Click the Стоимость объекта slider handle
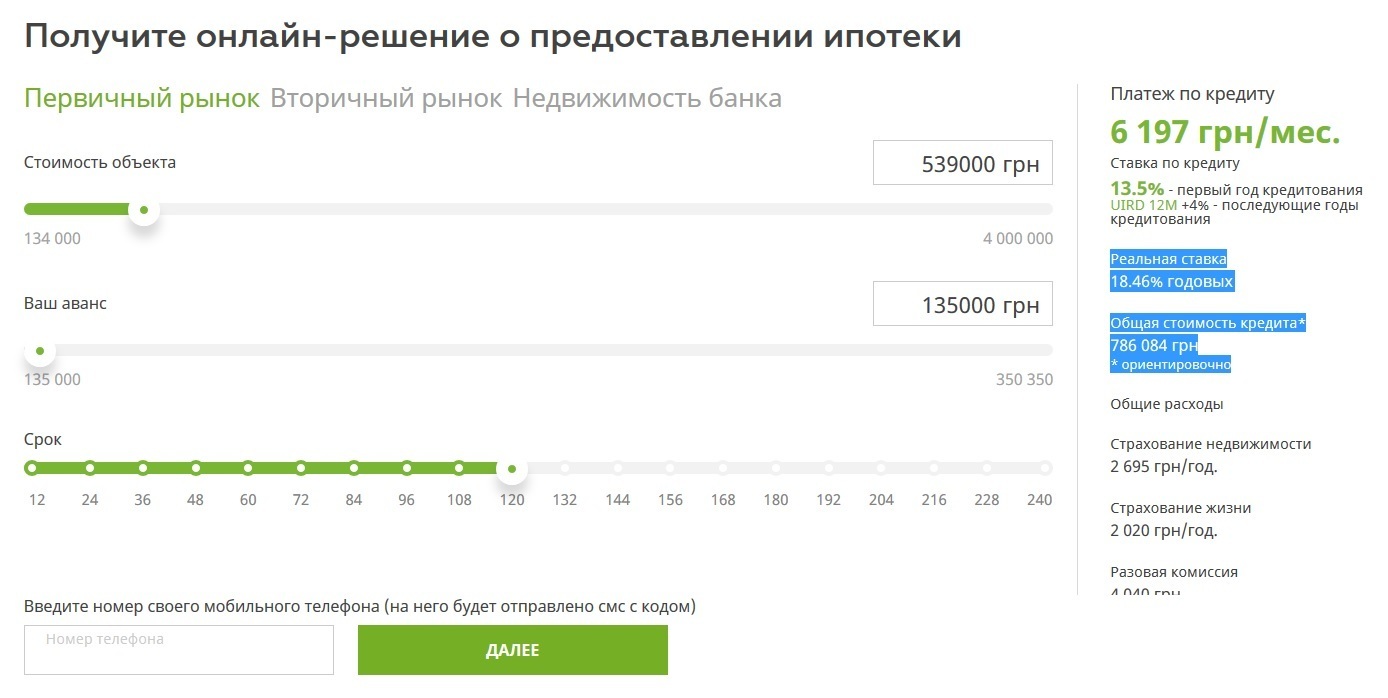This screenshot has width=1388, height=698. 144,210
